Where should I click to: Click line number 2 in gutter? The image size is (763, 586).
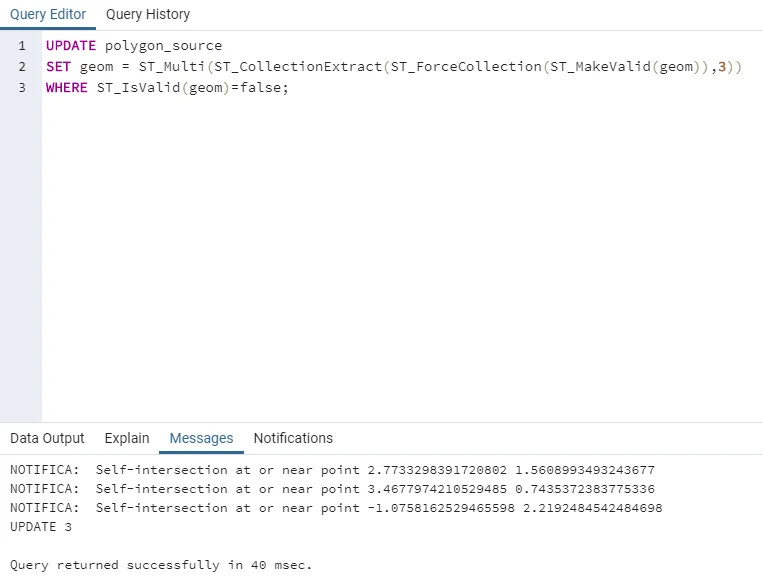click(x=22, y=67)
